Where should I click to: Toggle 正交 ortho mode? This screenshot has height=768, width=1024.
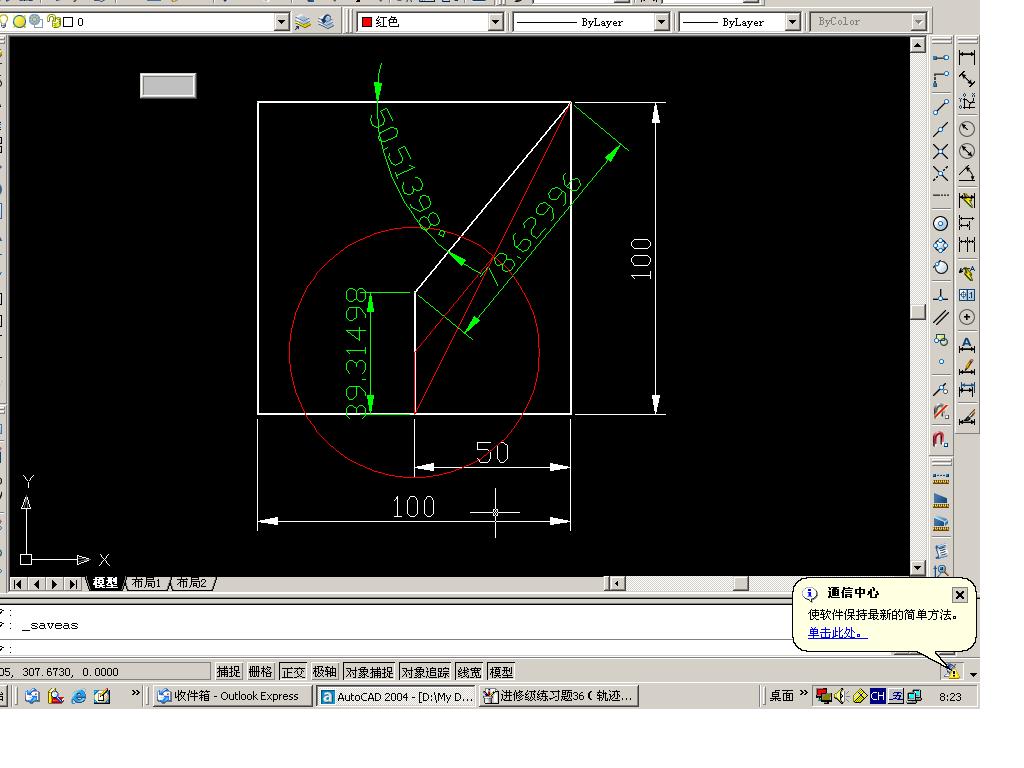[x=293, y=671]
